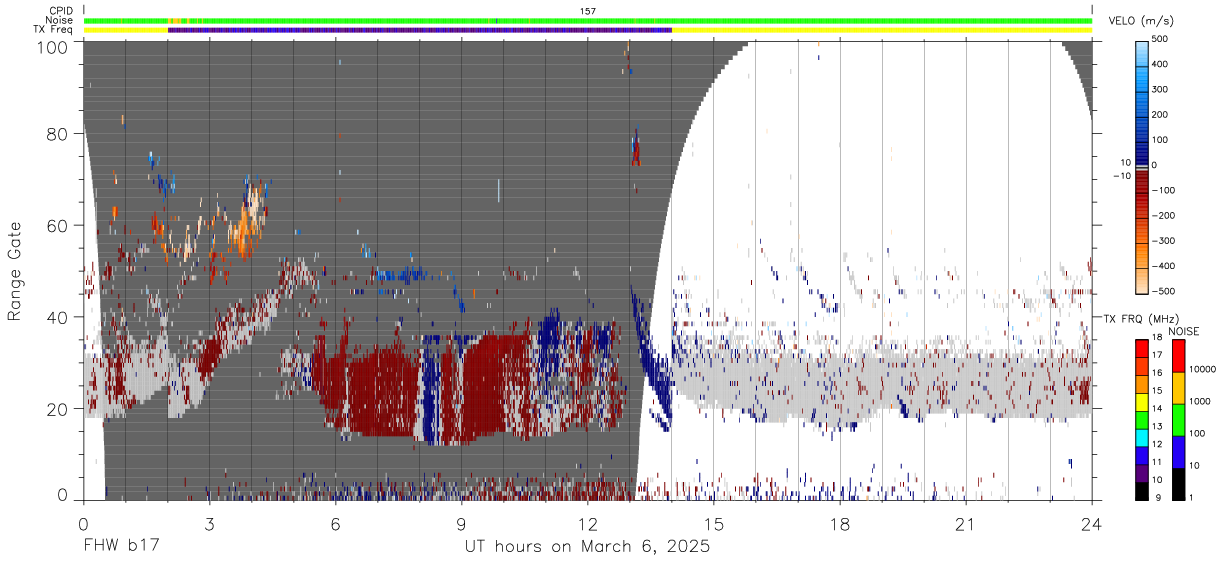This screenshot has width=1228, height=567.
Task: Click the 21 UT hour tick label
Action: 966,523
